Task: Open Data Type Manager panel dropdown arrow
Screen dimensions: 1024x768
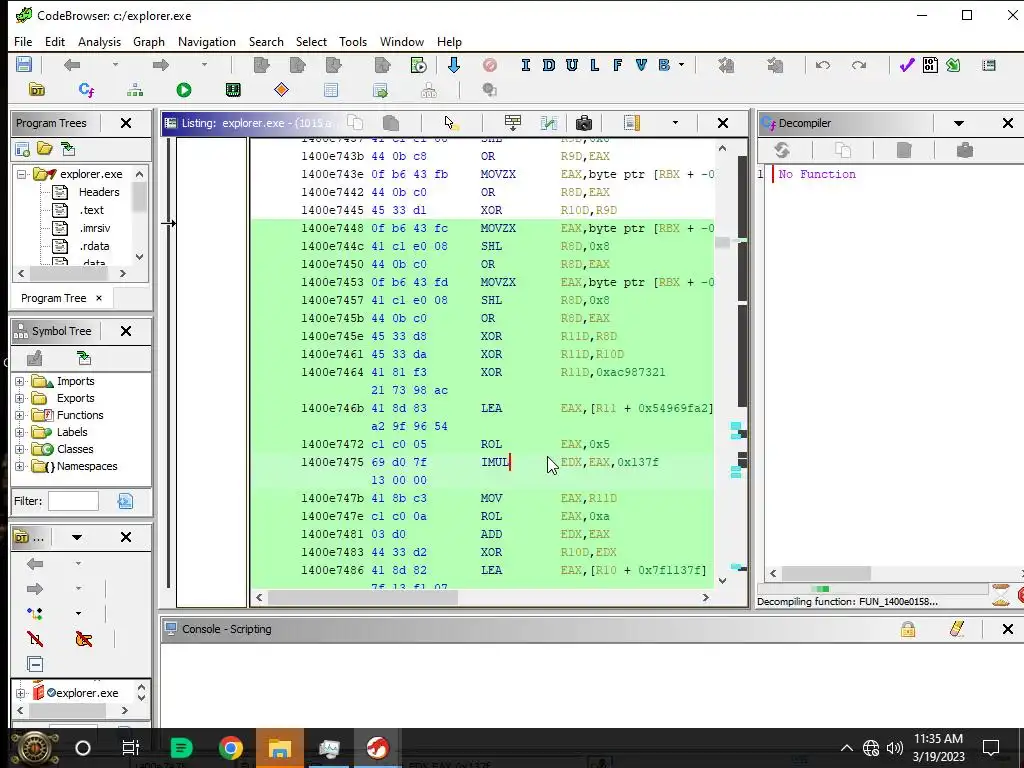Action: (76, 537)
